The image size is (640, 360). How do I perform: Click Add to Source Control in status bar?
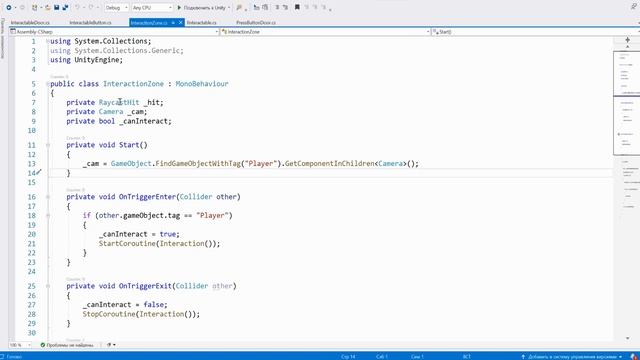coord(571,357)
